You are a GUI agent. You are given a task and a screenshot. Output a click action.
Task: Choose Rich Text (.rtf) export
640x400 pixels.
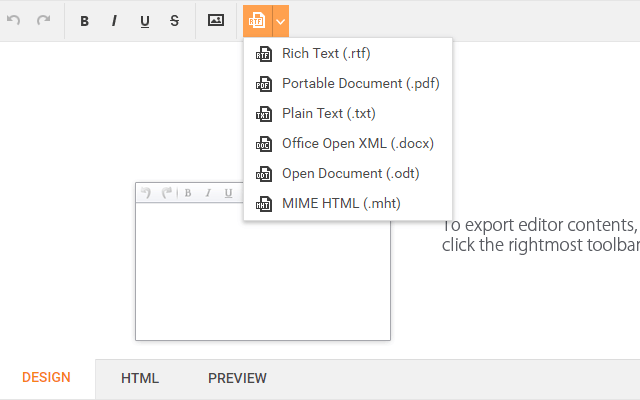click(x=326, y=54)
